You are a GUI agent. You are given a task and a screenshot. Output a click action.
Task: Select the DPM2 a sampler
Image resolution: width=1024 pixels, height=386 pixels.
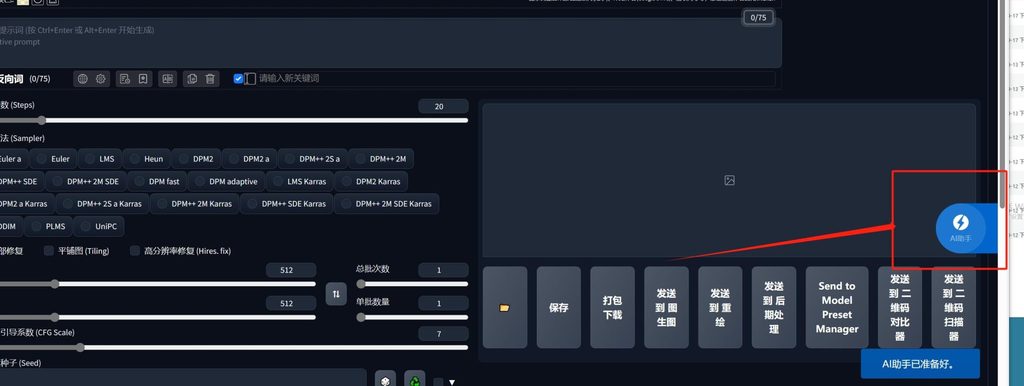click(249, 159)
